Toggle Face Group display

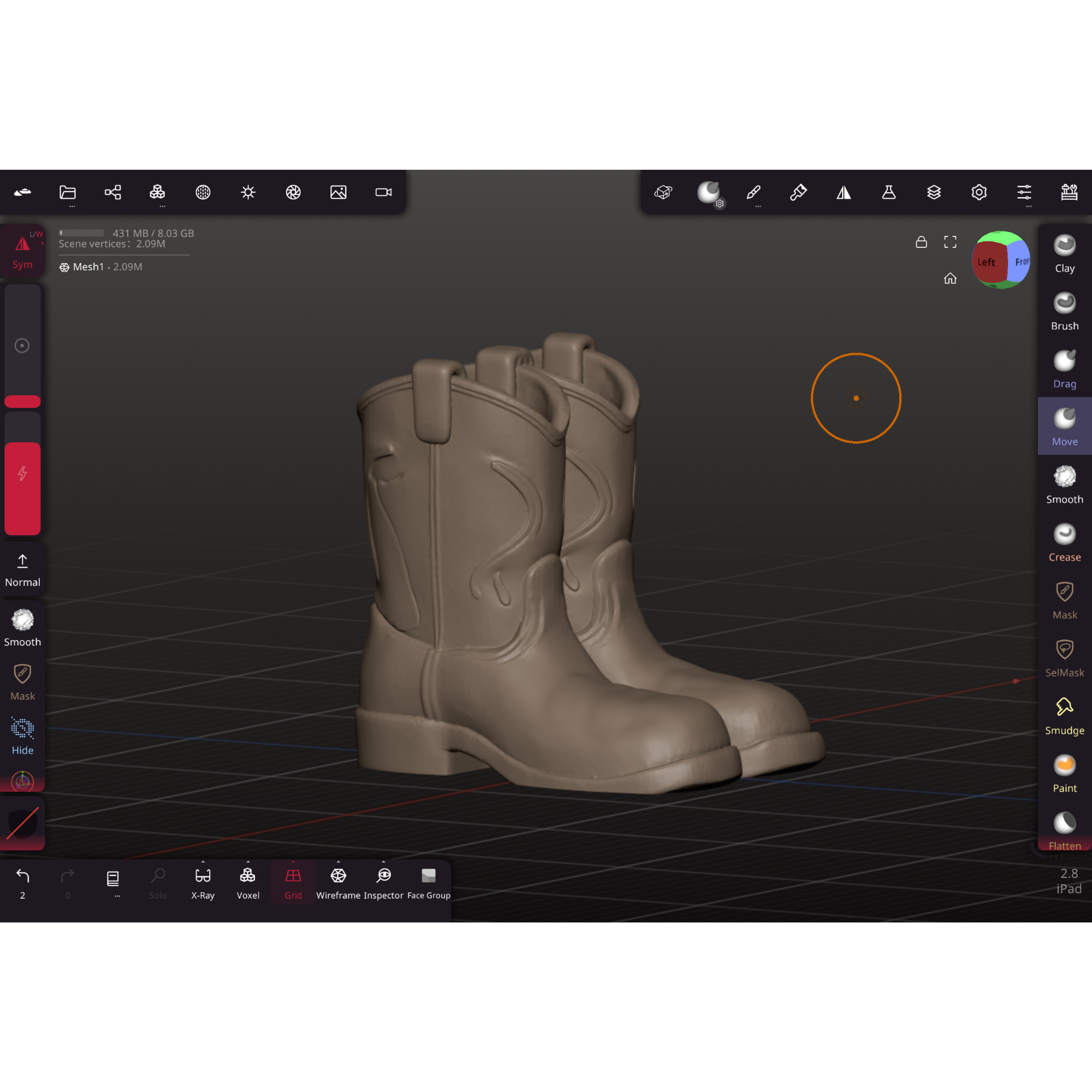coord(429,883)
